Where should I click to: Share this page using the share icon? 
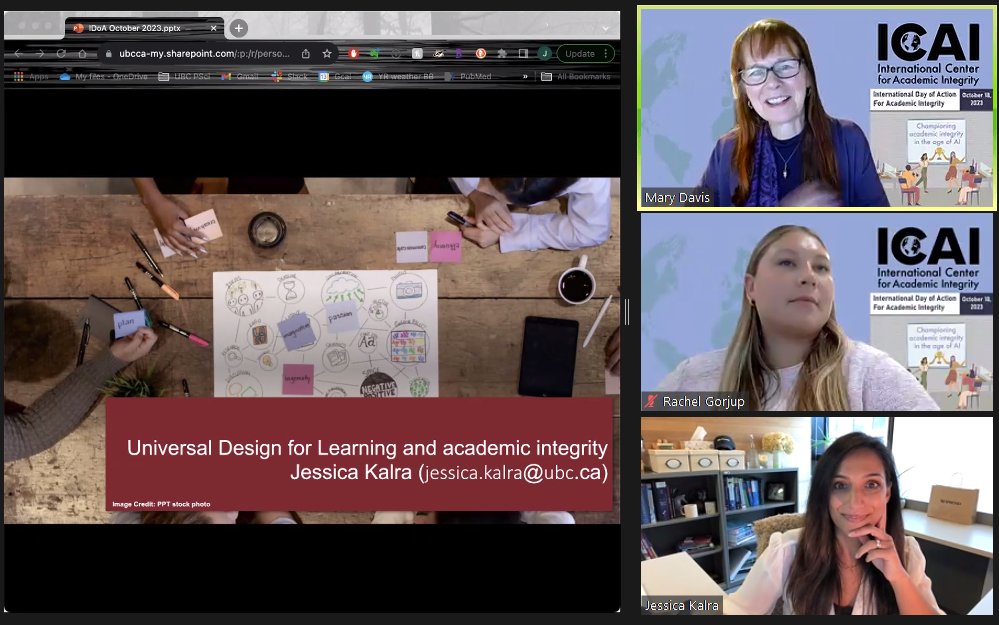point(306,54)
